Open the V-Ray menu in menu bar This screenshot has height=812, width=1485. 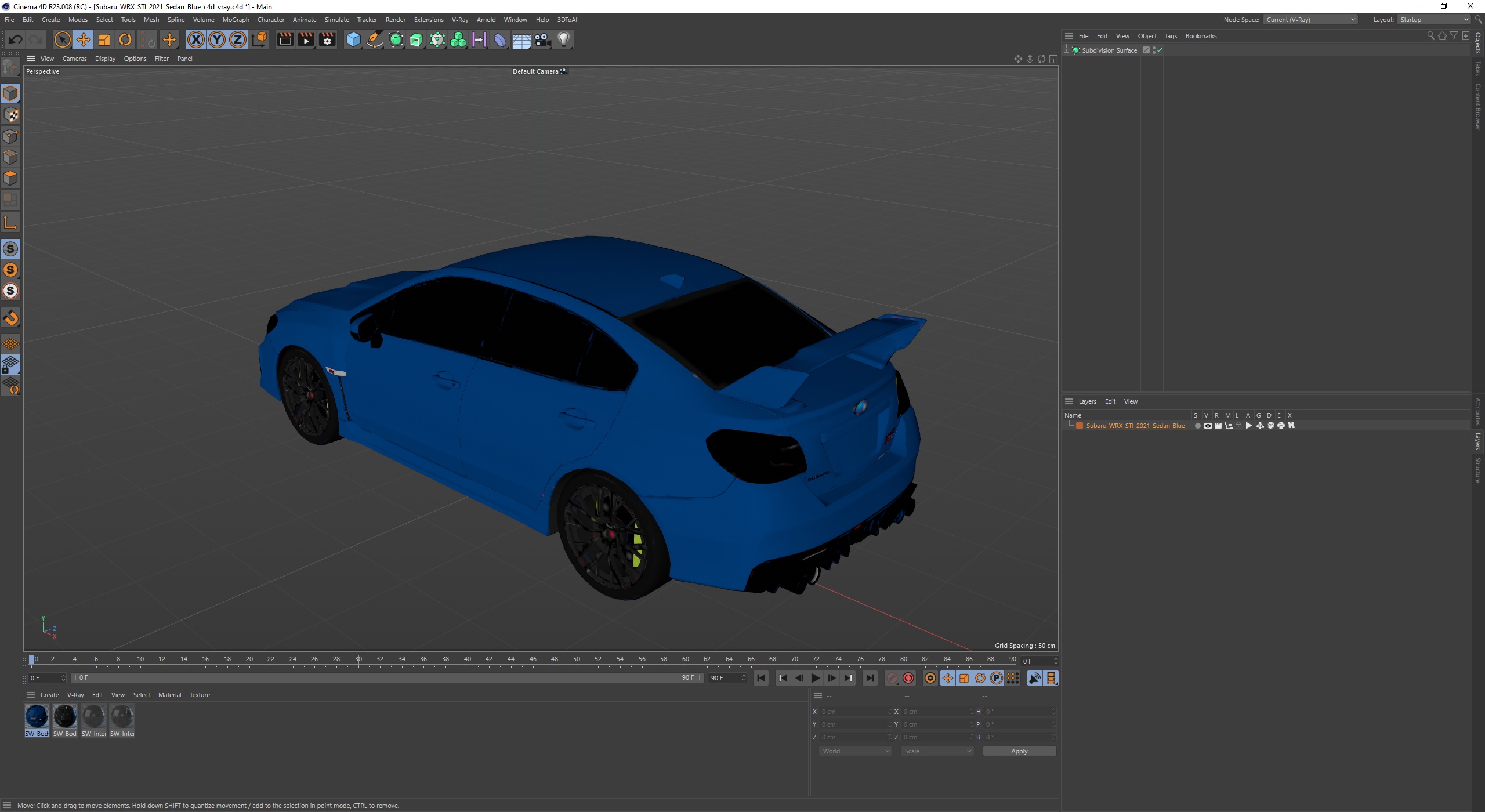point(460,20)
